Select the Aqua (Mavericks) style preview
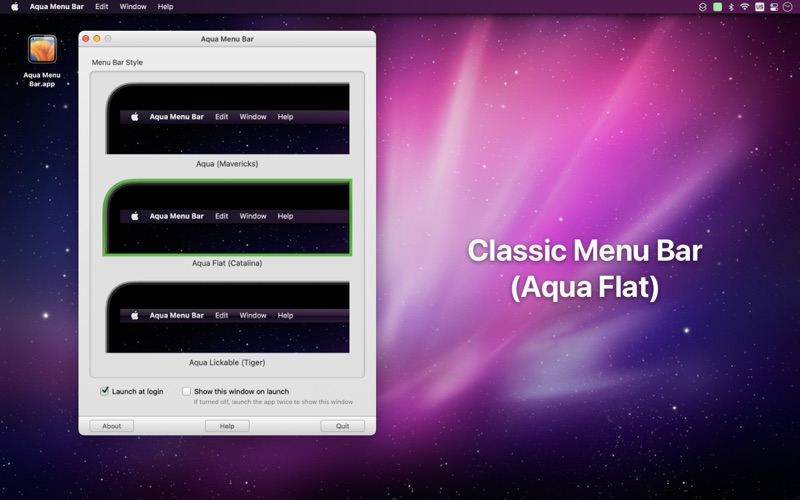The image size is (800, 500). [x=228, y=118]
